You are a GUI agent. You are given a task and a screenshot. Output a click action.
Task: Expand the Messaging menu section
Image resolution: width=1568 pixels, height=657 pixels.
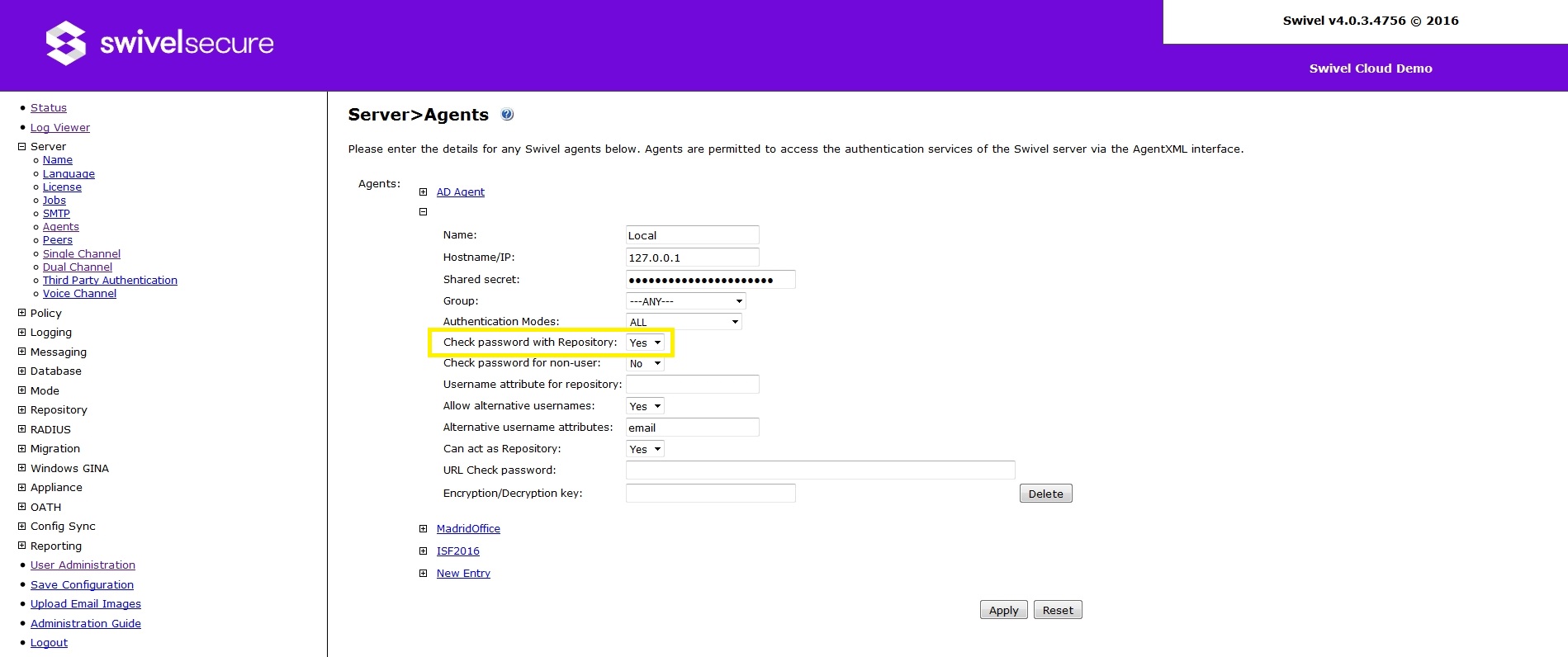[22, 352]
